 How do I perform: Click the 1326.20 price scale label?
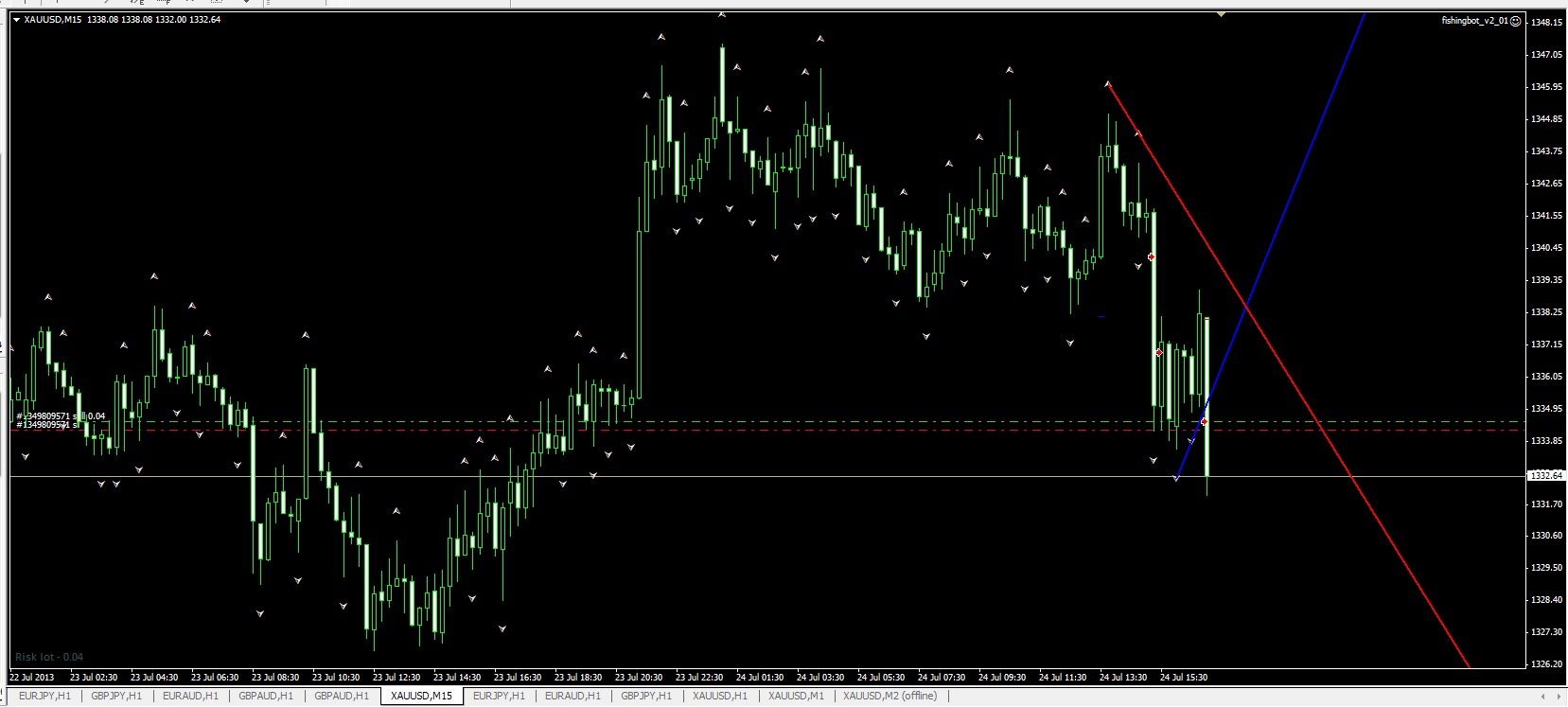pos(1546,663)
